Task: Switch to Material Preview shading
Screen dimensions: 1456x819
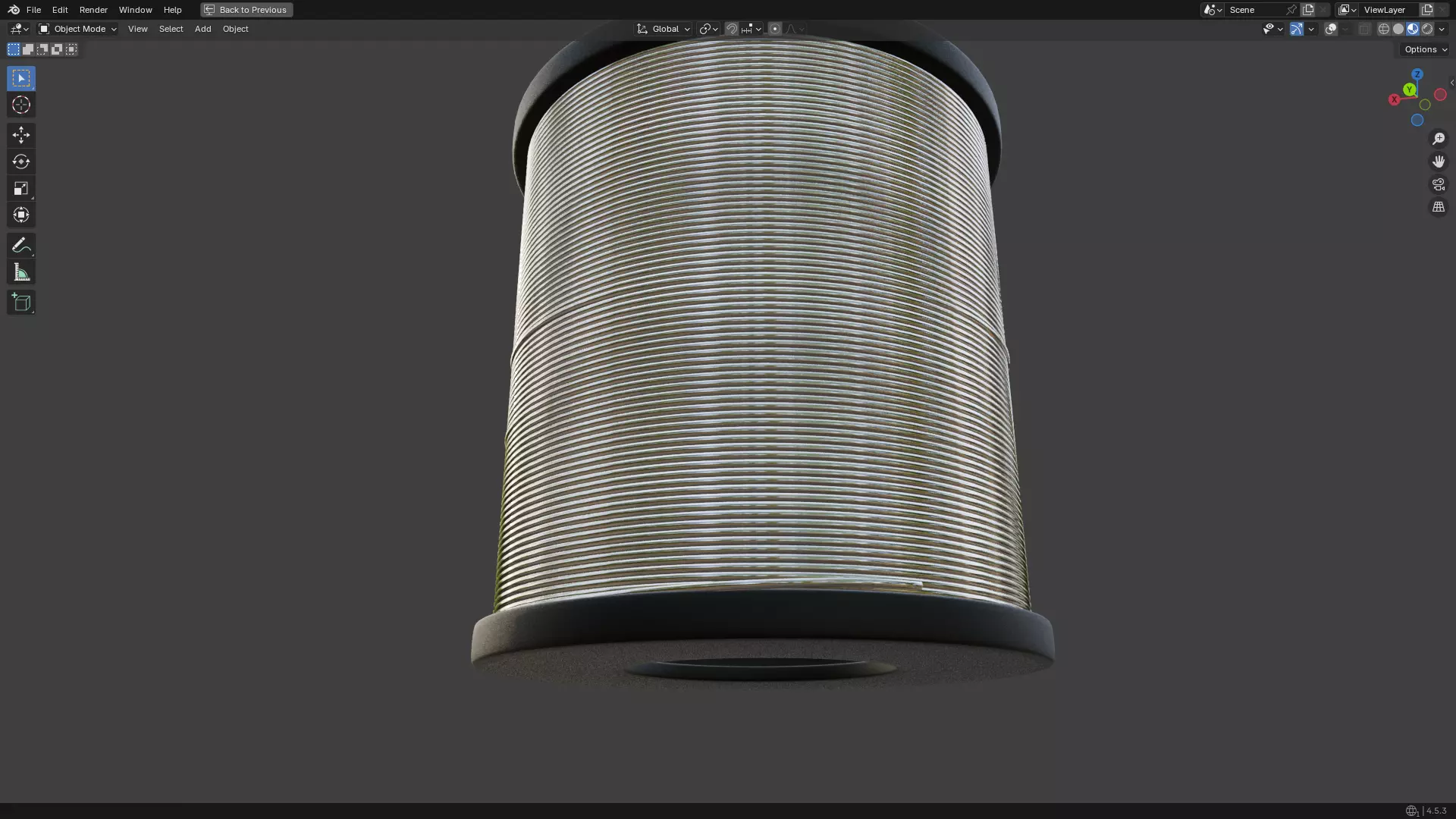Action: (x=1413, y=29)
